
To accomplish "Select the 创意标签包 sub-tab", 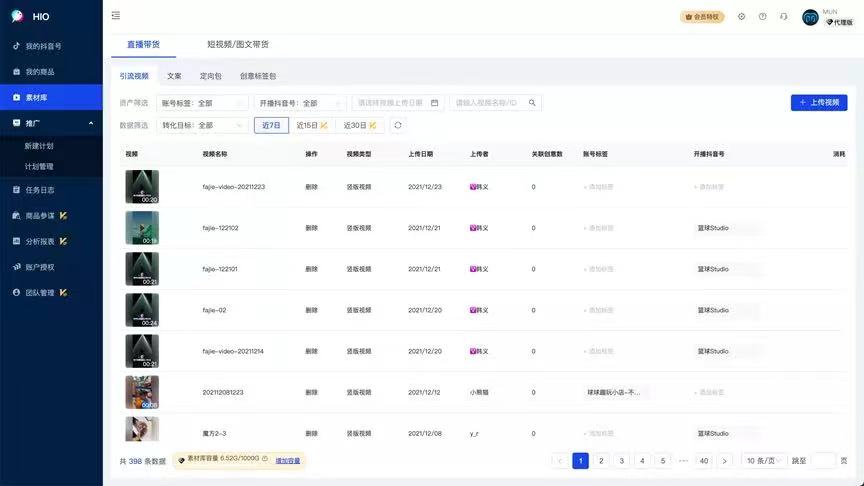I will tap(258, 76).
